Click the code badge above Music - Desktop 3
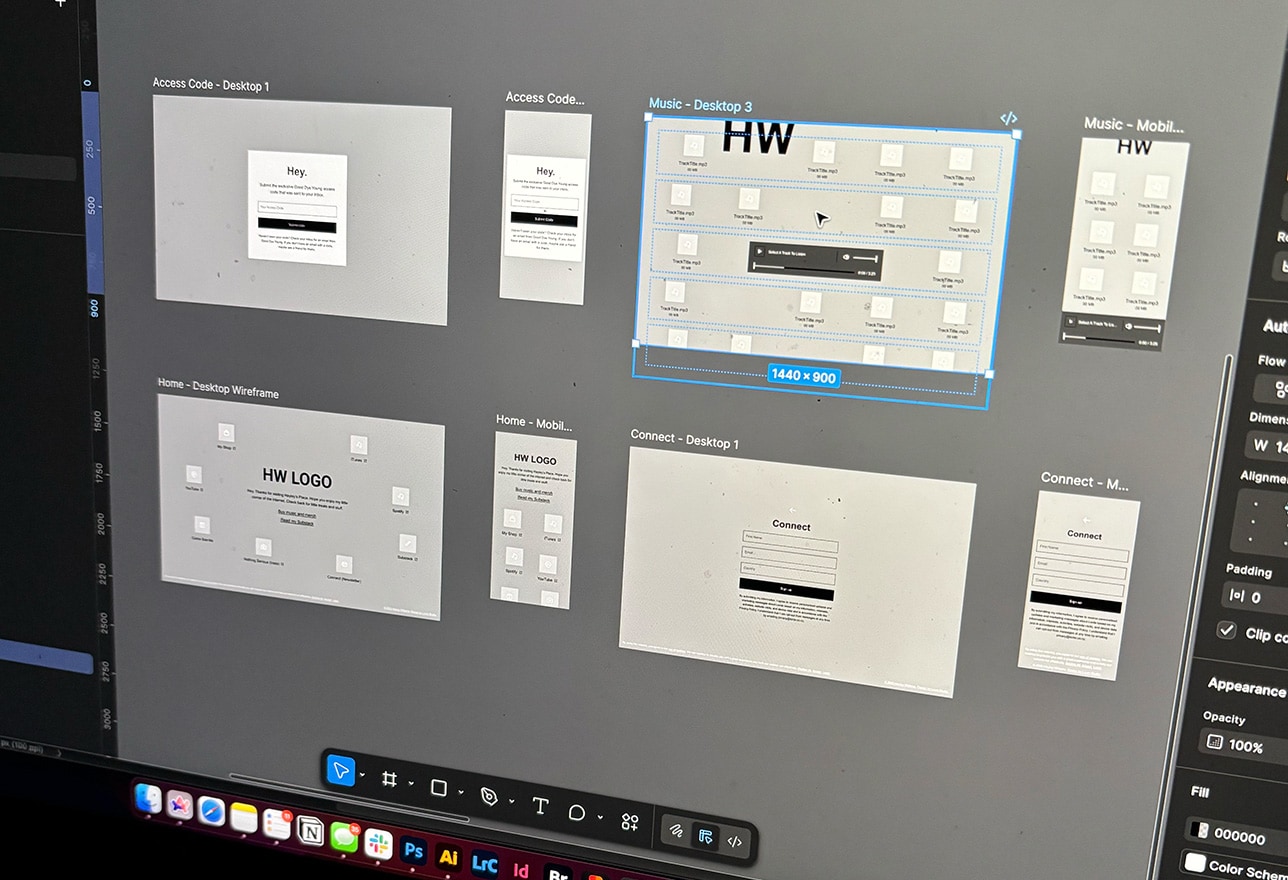Screen dimensions: 1288x880 (1009, 118)
